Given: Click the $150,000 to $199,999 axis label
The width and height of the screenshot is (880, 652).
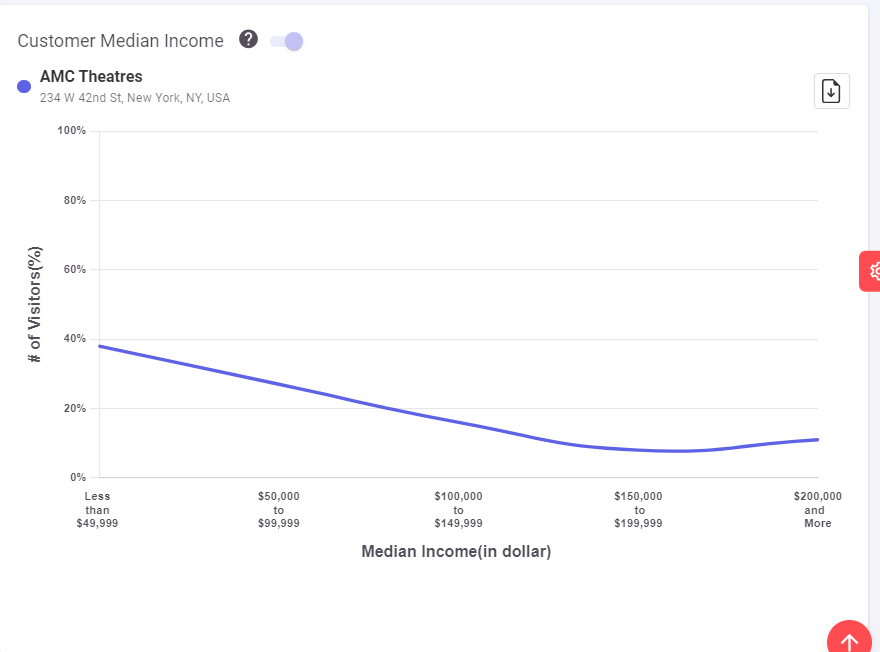Looking at the screenshot, I should point(638,509).
